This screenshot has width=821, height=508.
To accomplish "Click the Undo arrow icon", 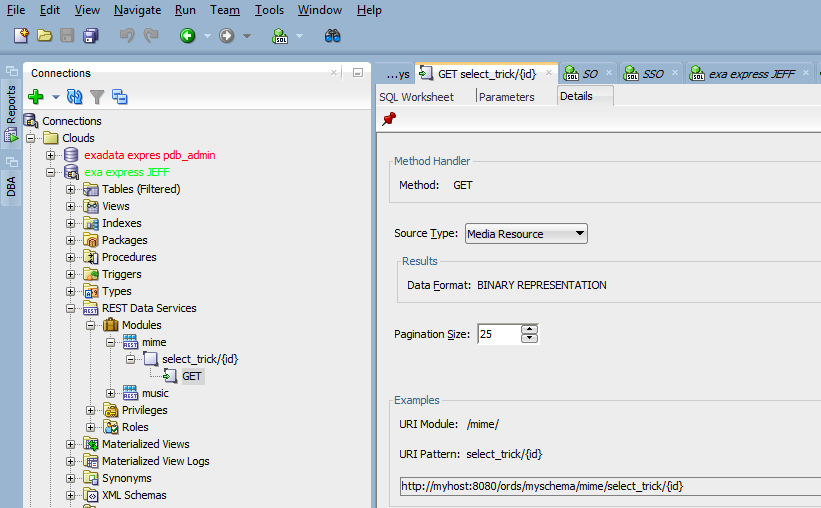I will click(x=127, y=36).
